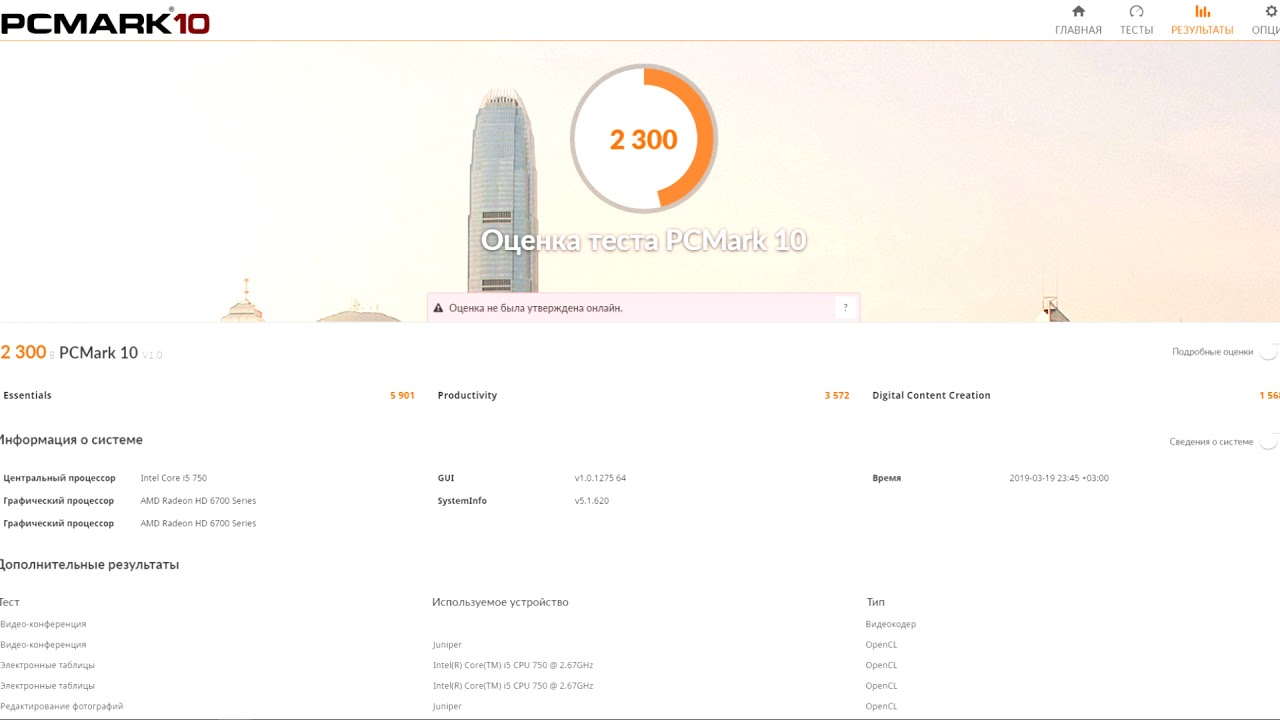Screen dimensions: 1280x720
Task: Click the orange score gauge circle
Action: pyautogui.click(x=644, y=139)
